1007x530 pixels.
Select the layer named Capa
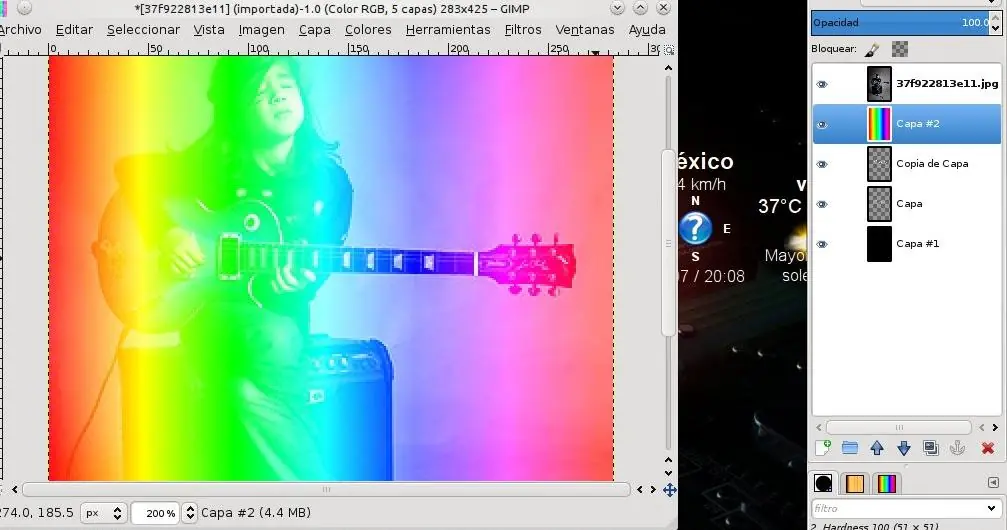click(x=909, y=204)
